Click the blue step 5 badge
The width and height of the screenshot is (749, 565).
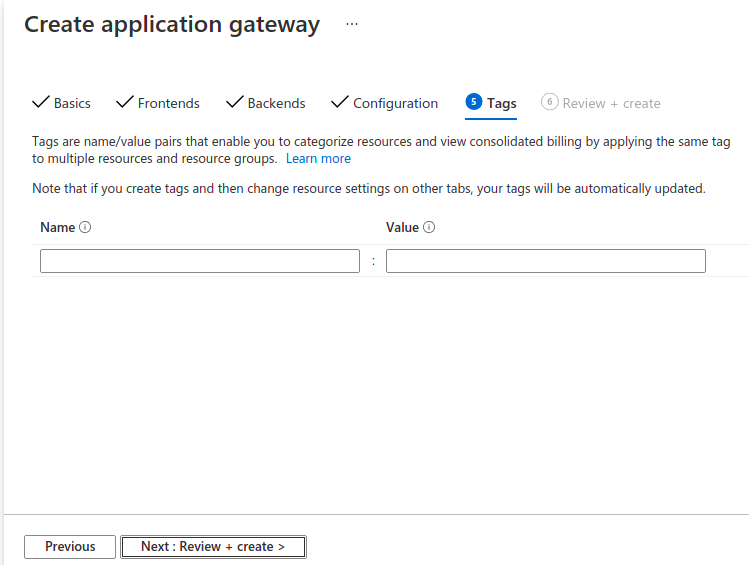tap(474, 102)
